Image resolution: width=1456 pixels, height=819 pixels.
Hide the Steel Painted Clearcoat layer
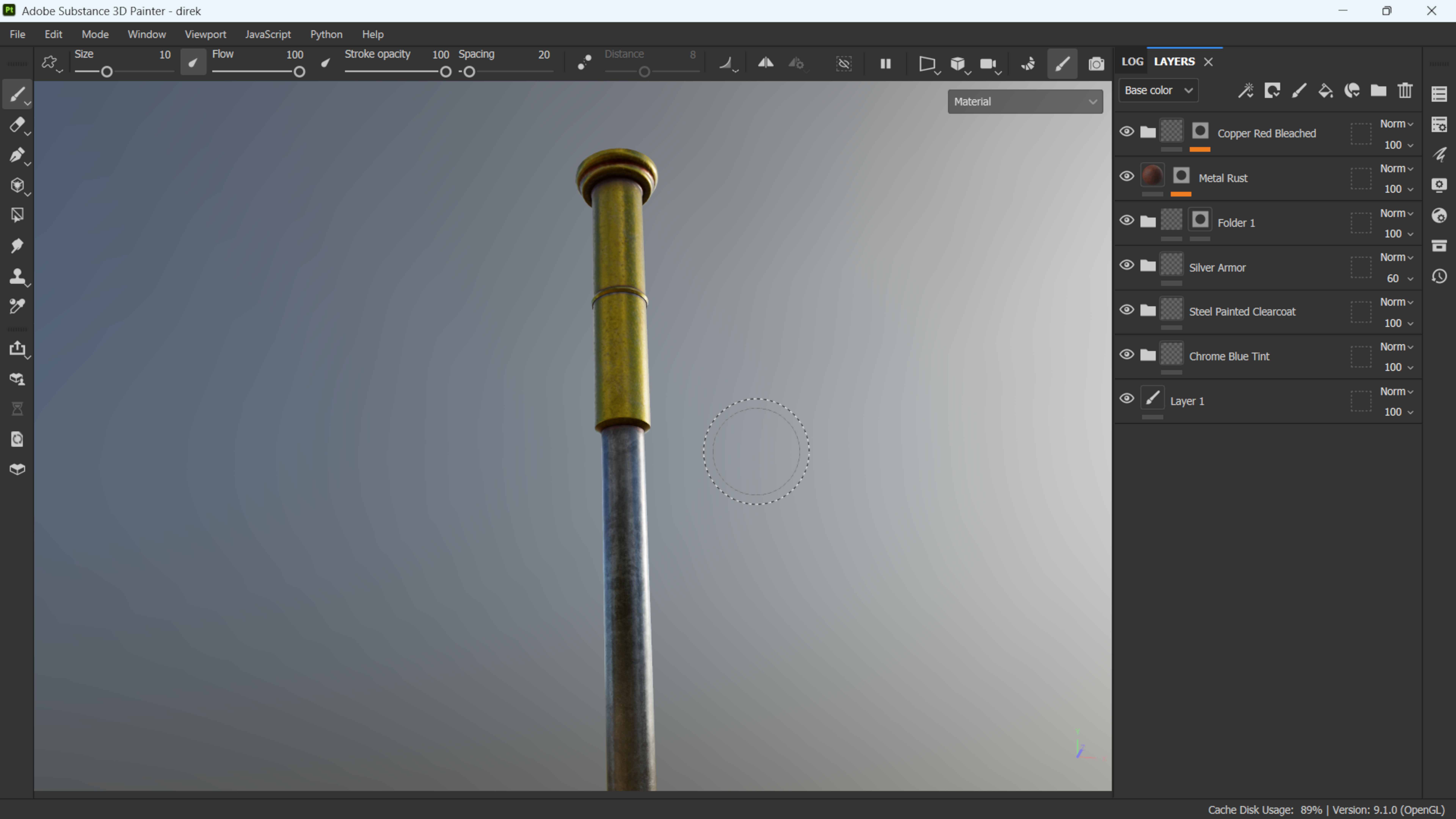tap(1127, 310)
